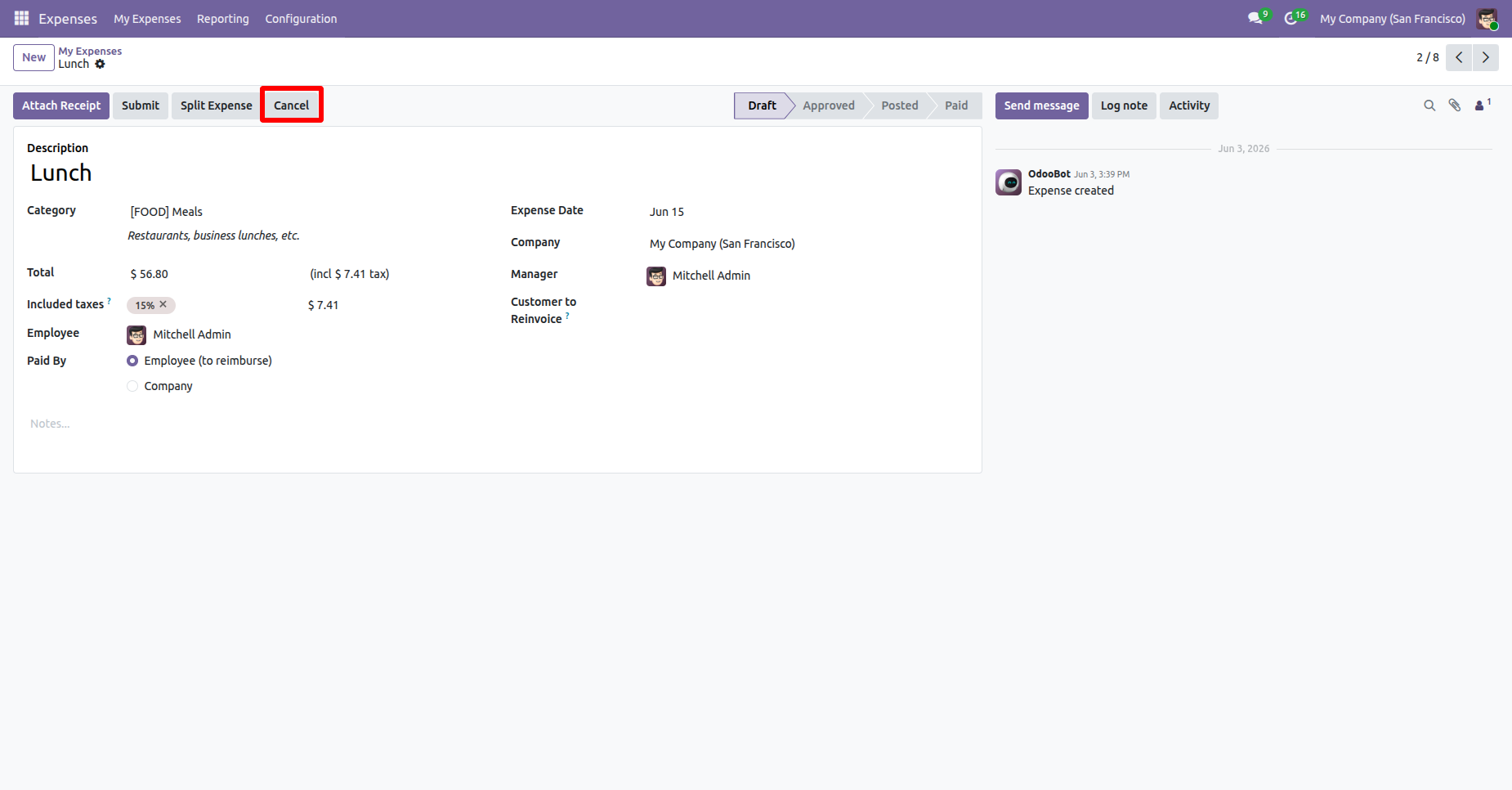Go to previous record arrow
Screen dimensions: 1512x790
pyautogui.click(x=1459, y=57)
